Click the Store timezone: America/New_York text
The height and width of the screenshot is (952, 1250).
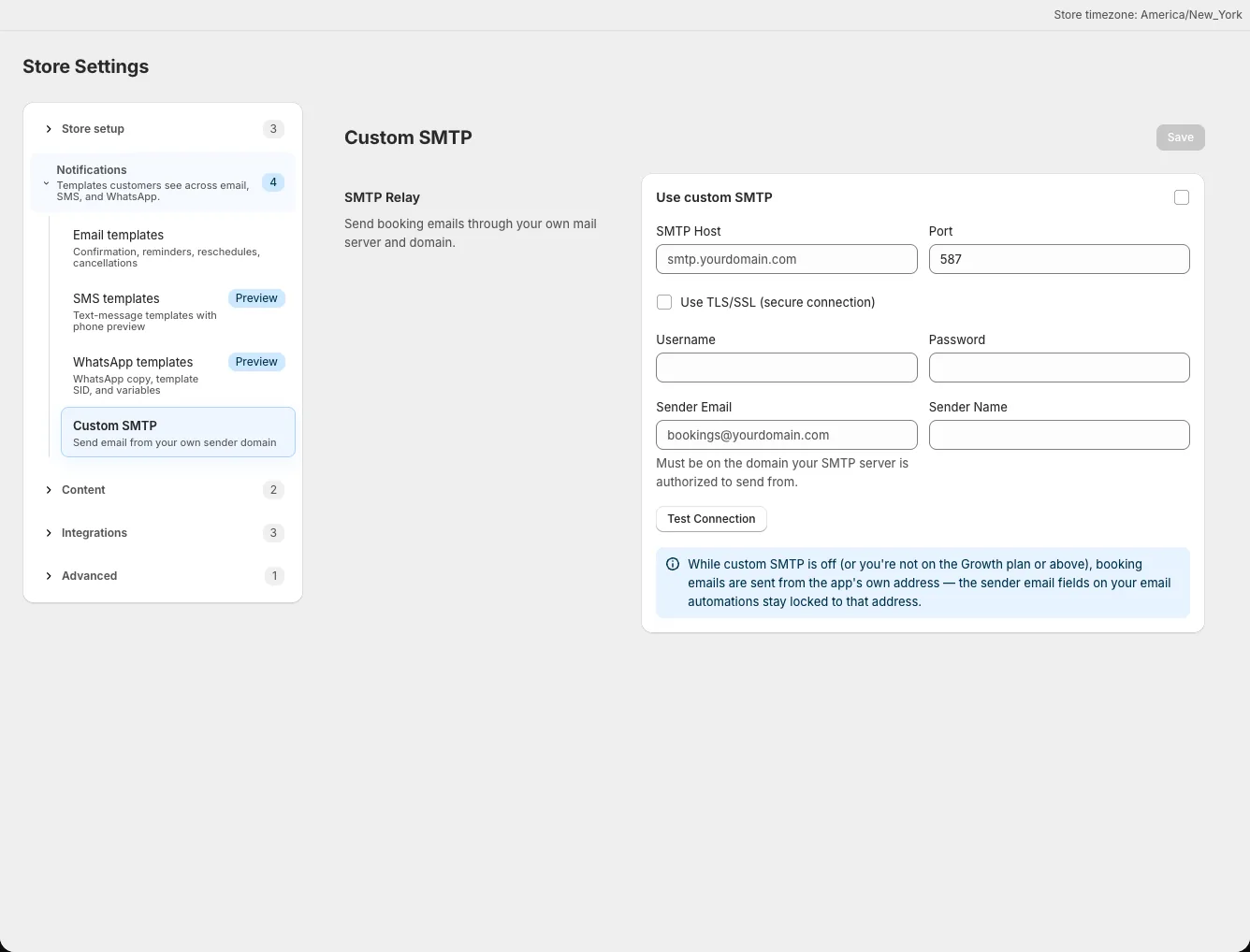(1148, 15)
